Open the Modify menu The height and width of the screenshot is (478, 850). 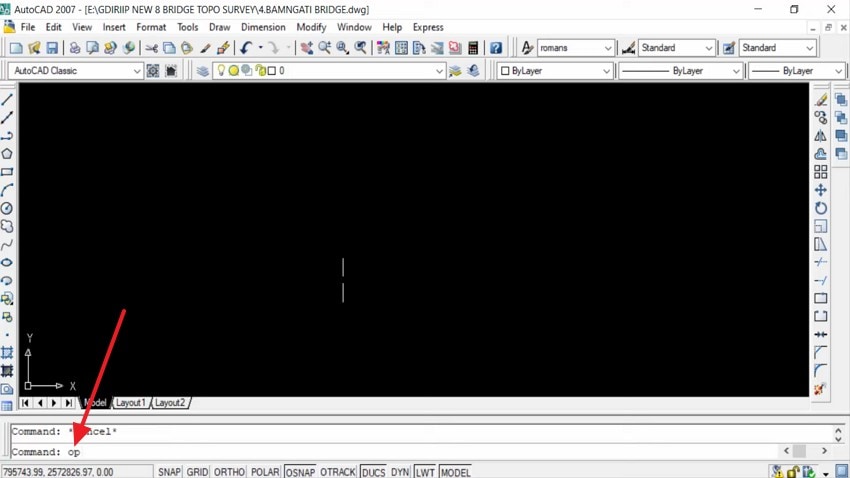(311, 27)
